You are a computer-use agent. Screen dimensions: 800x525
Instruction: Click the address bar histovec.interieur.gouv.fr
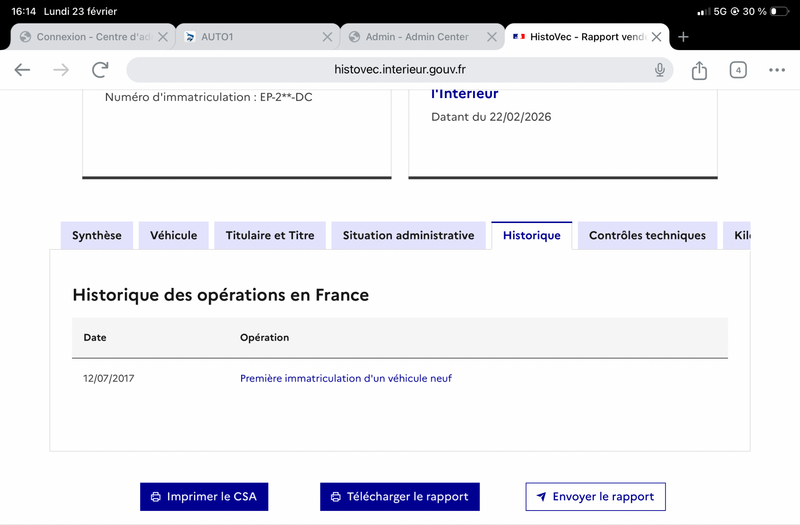point(399,69)
